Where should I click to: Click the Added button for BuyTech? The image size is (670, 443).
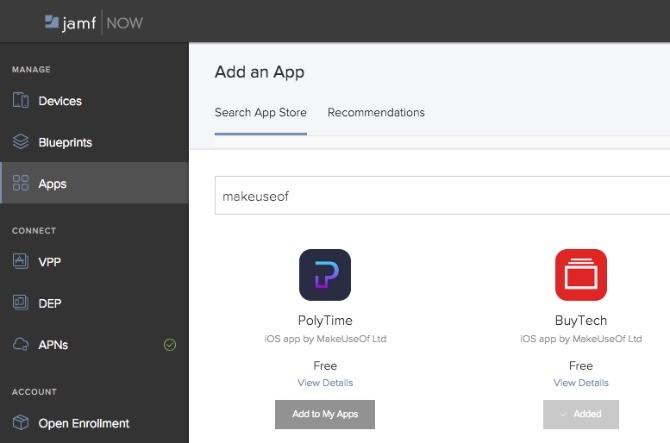[x=581, y=414]
